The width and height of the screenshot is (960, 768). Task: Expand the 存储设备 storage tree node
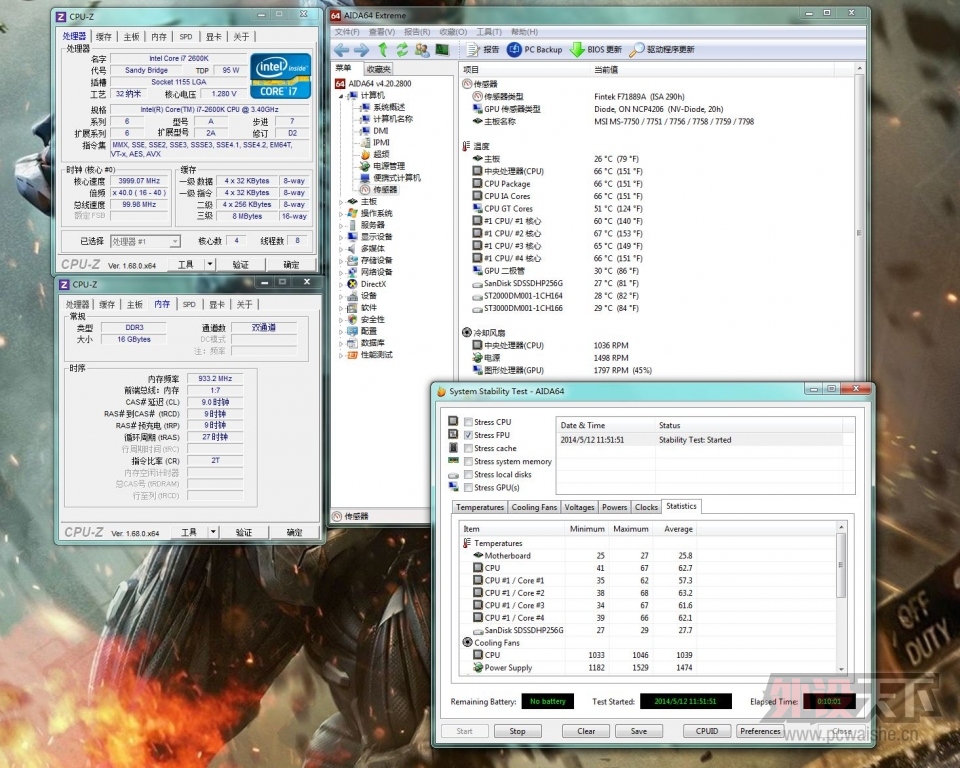click(342, 260)
